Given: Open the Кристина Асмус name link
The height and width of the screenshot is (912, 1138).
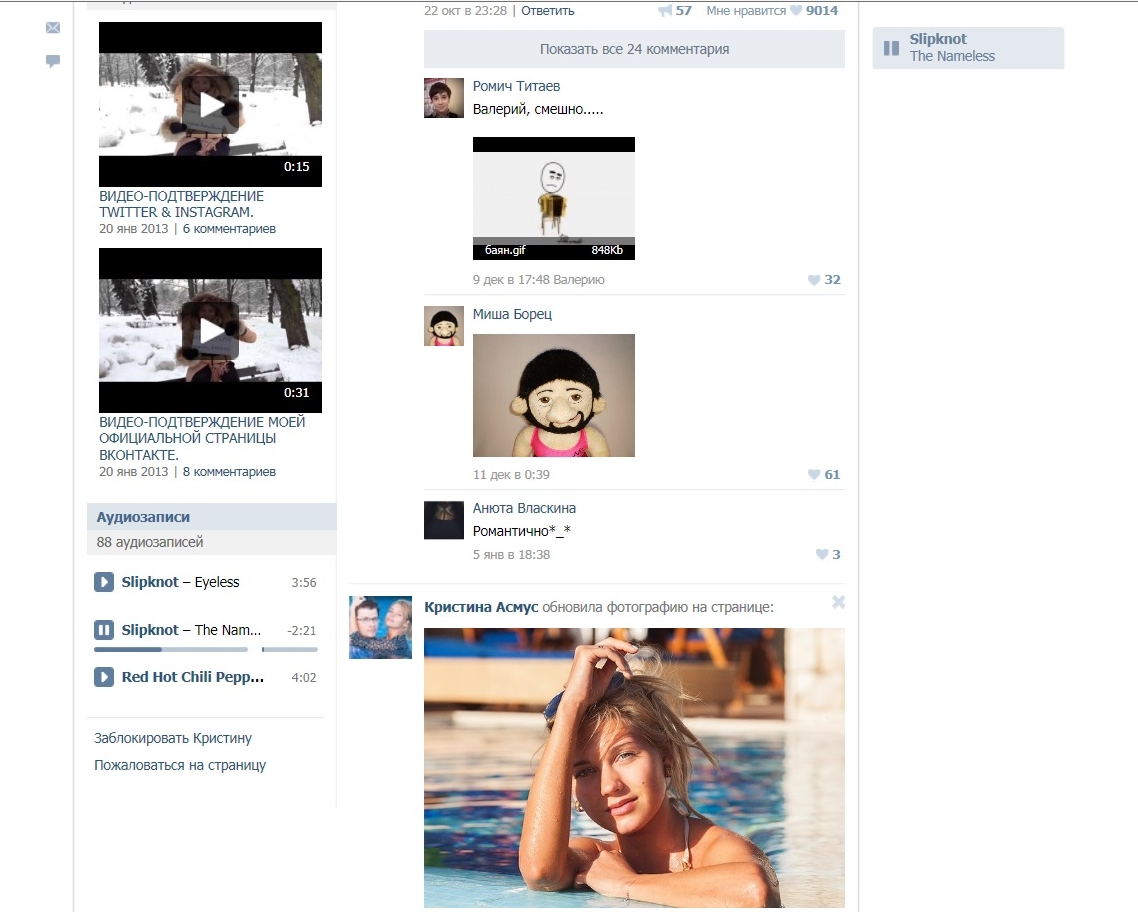Looking at the screenshot, I should 481,607.
